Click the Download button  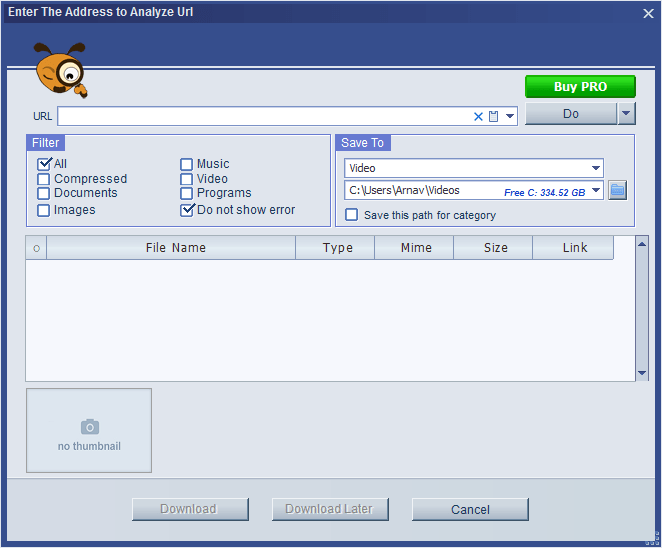point(190,509)
